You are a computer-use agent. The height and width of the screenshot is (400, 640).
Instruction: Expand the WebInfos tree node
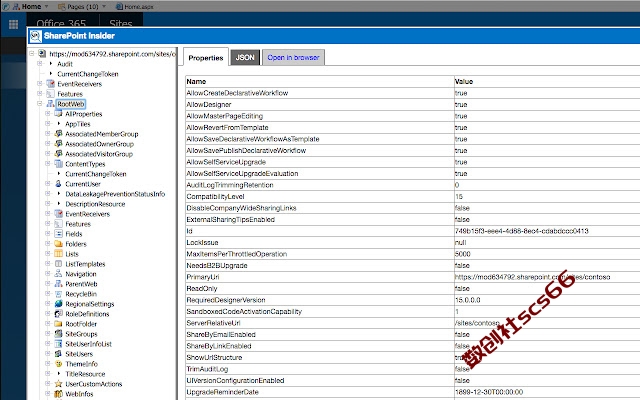click(48, 394)
